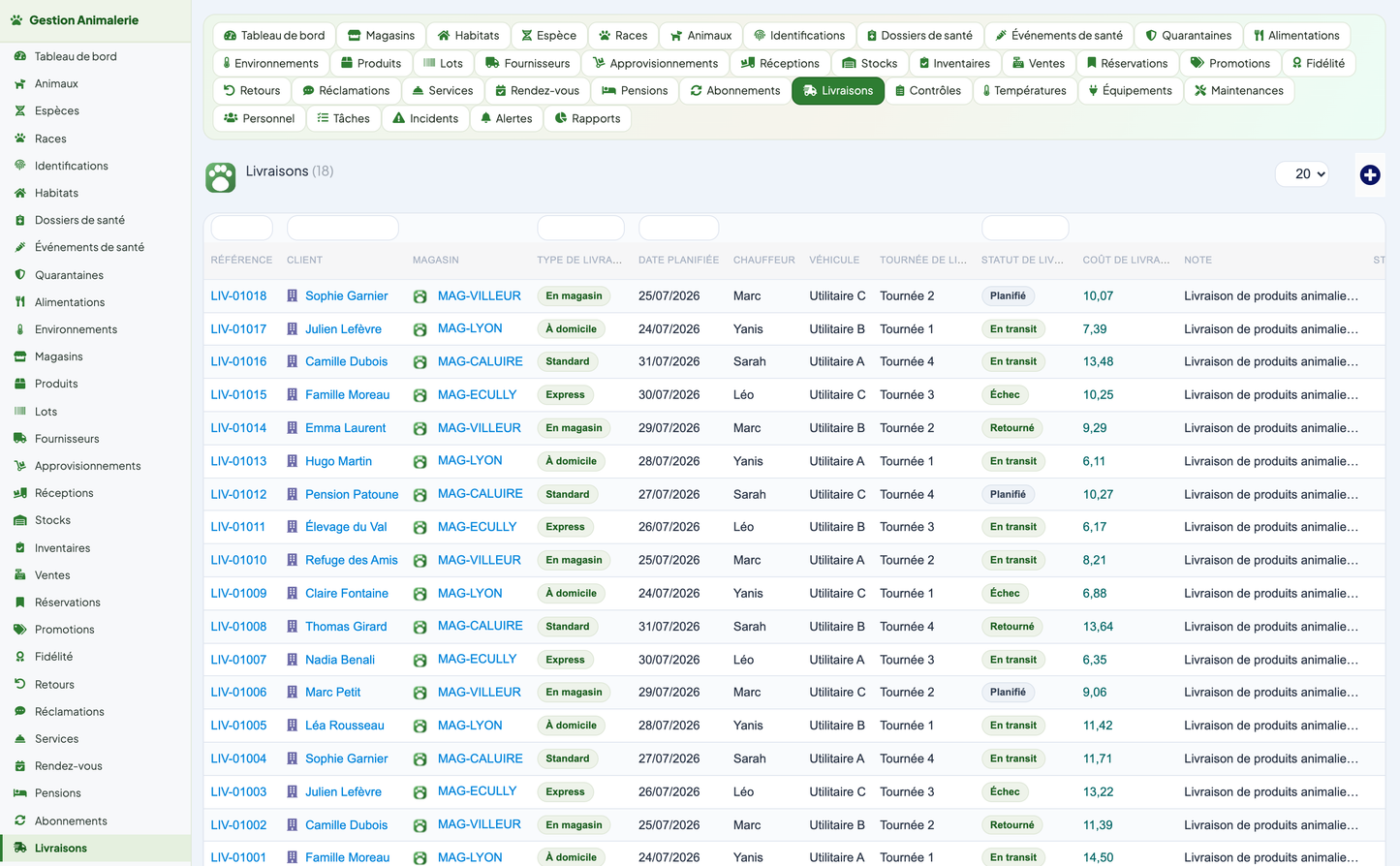The image size is (1400, 866).
Task: Click the Date planifiée filter field
Action: point(678,229)
